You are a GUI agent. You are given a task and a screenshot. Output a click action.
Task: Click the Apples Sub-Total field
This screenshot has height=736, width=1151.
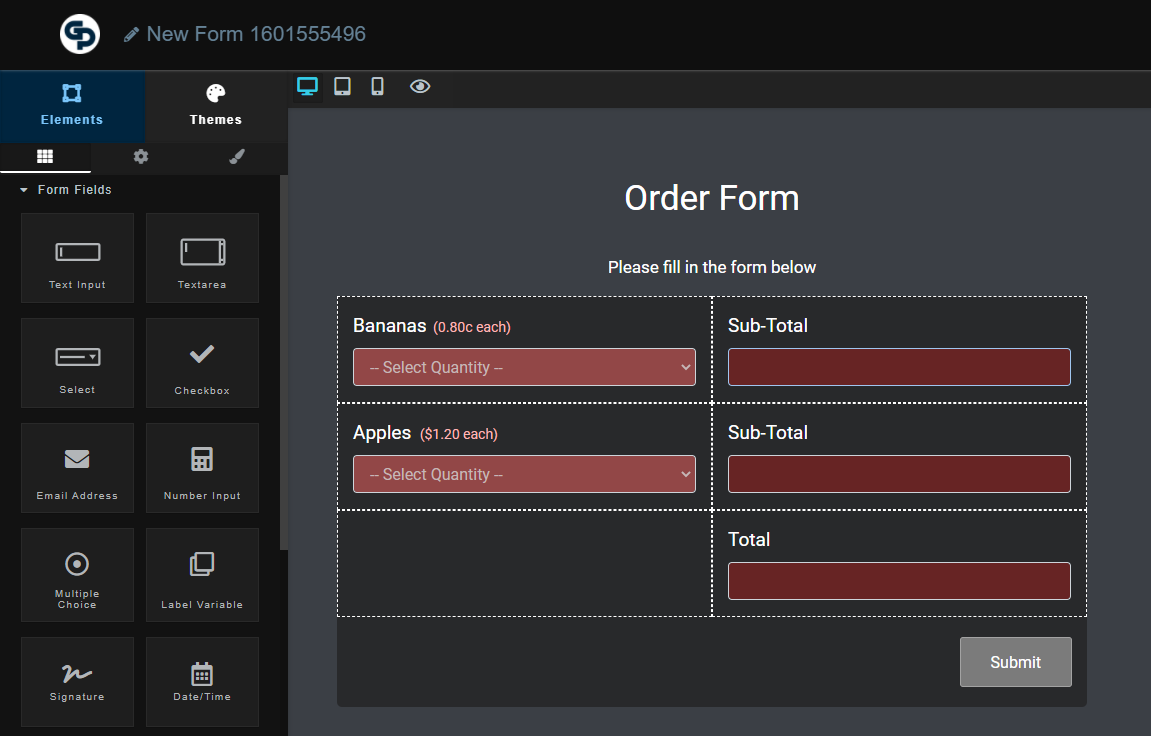point(899,474)
